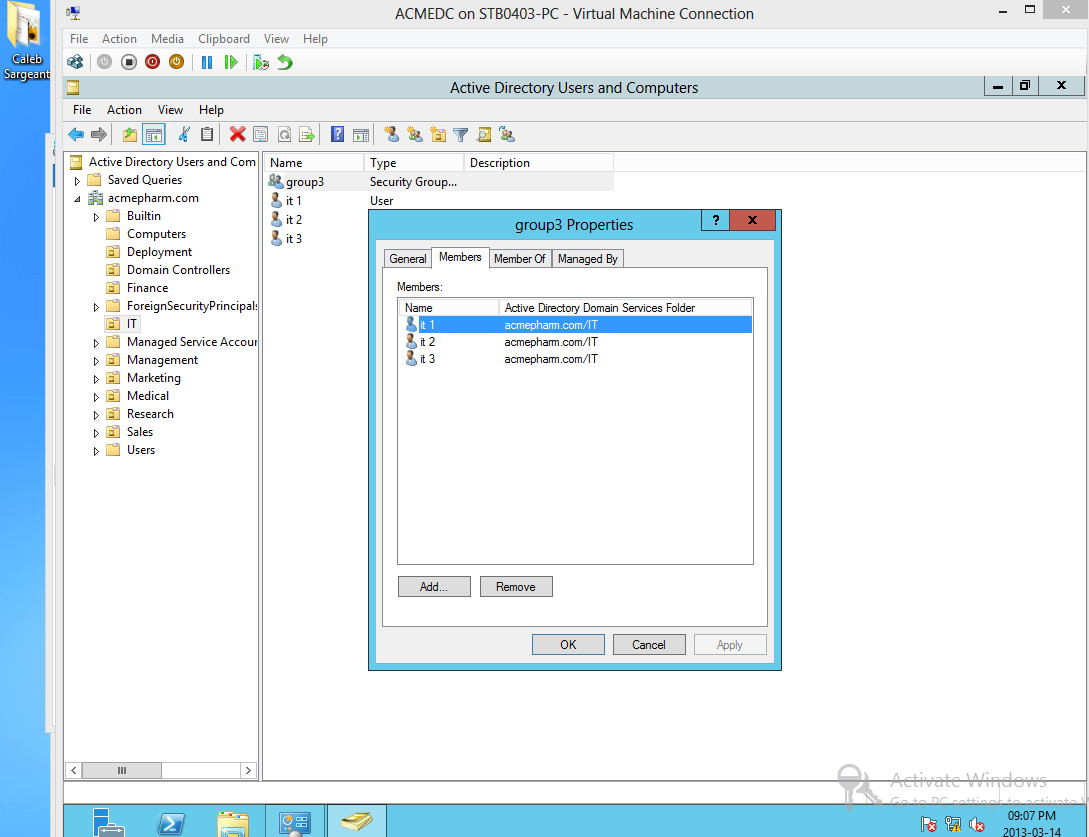Click the Export list icon

coord(307,134)
